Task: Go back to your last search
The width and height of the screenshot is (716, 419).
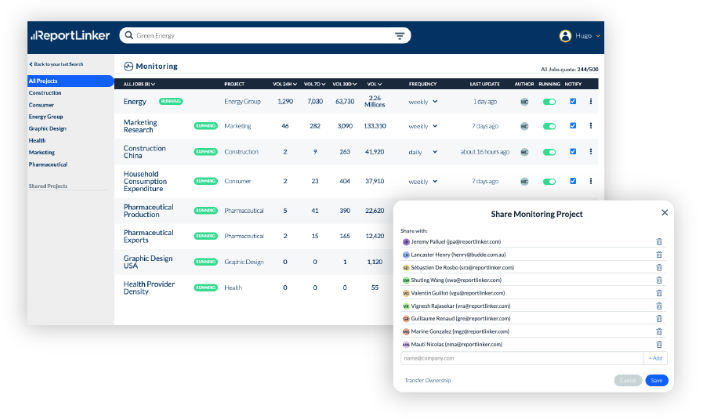Action: pyautogui.click(x=56, y=64)
